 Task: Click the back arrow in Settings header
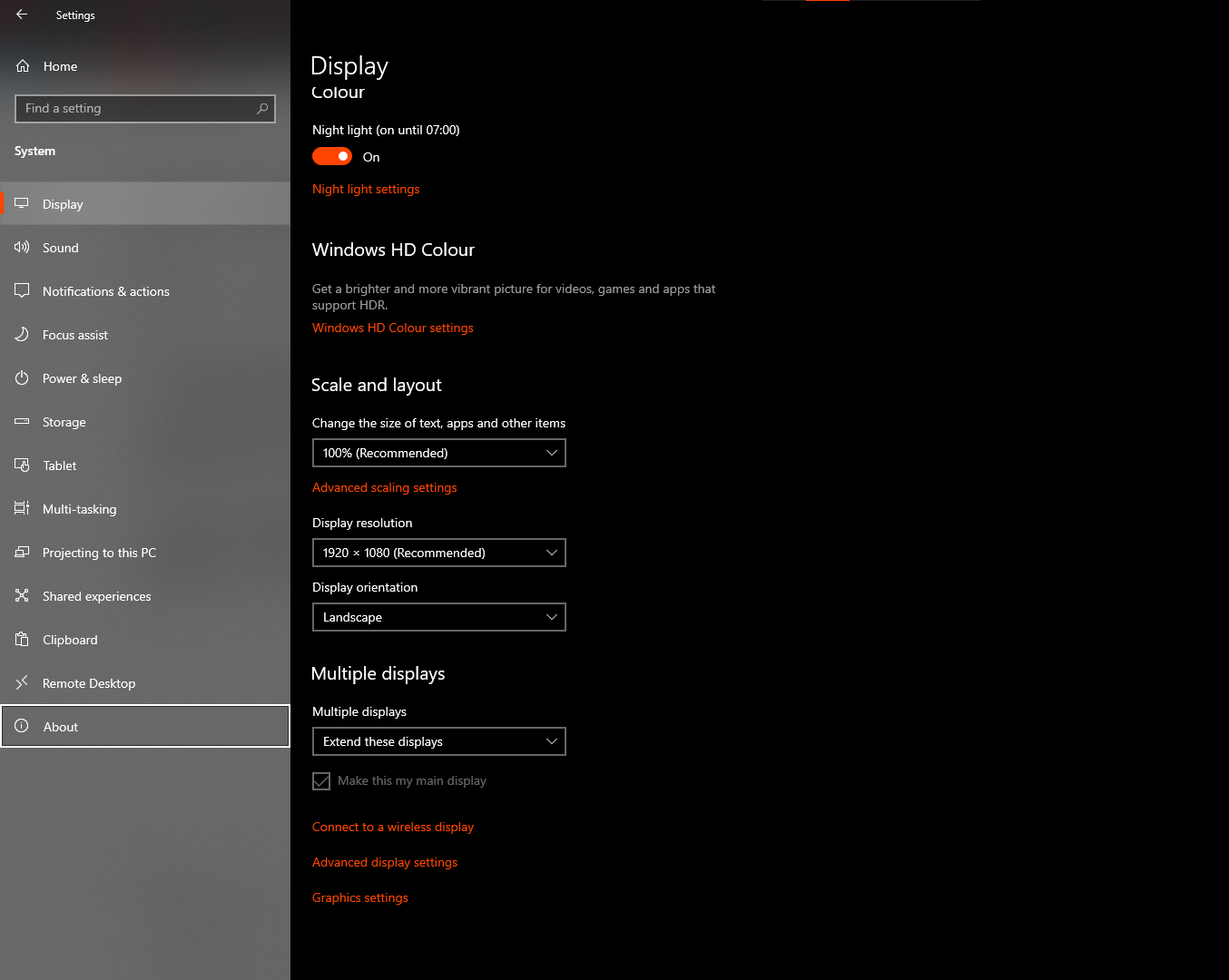(x=22, y=15)
